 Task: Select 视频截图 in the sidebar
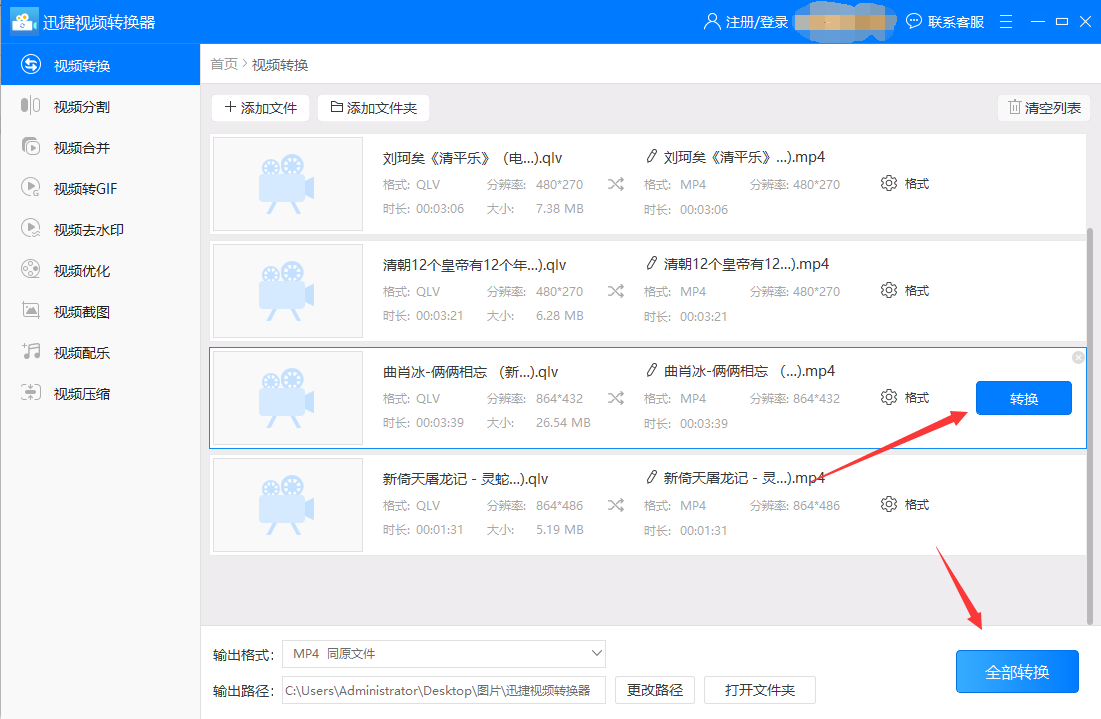pyautogui.click(x=100, y=311)
